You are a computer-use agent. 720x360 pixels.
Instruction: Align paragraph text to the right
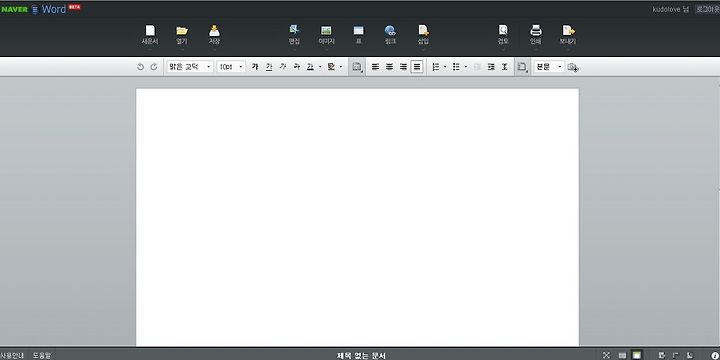click(x=403, y=67)
